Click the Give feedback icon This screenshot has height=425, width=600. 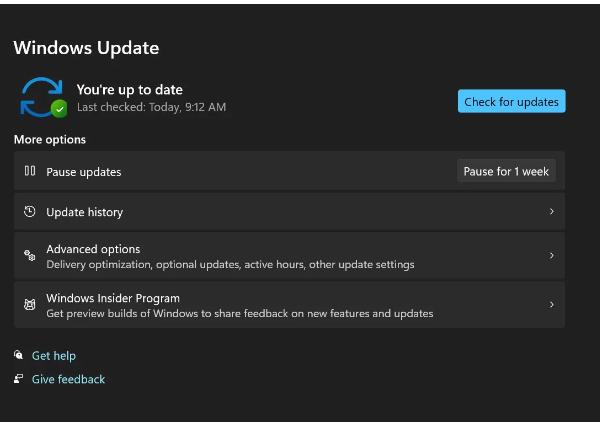(x=19, y=379)
